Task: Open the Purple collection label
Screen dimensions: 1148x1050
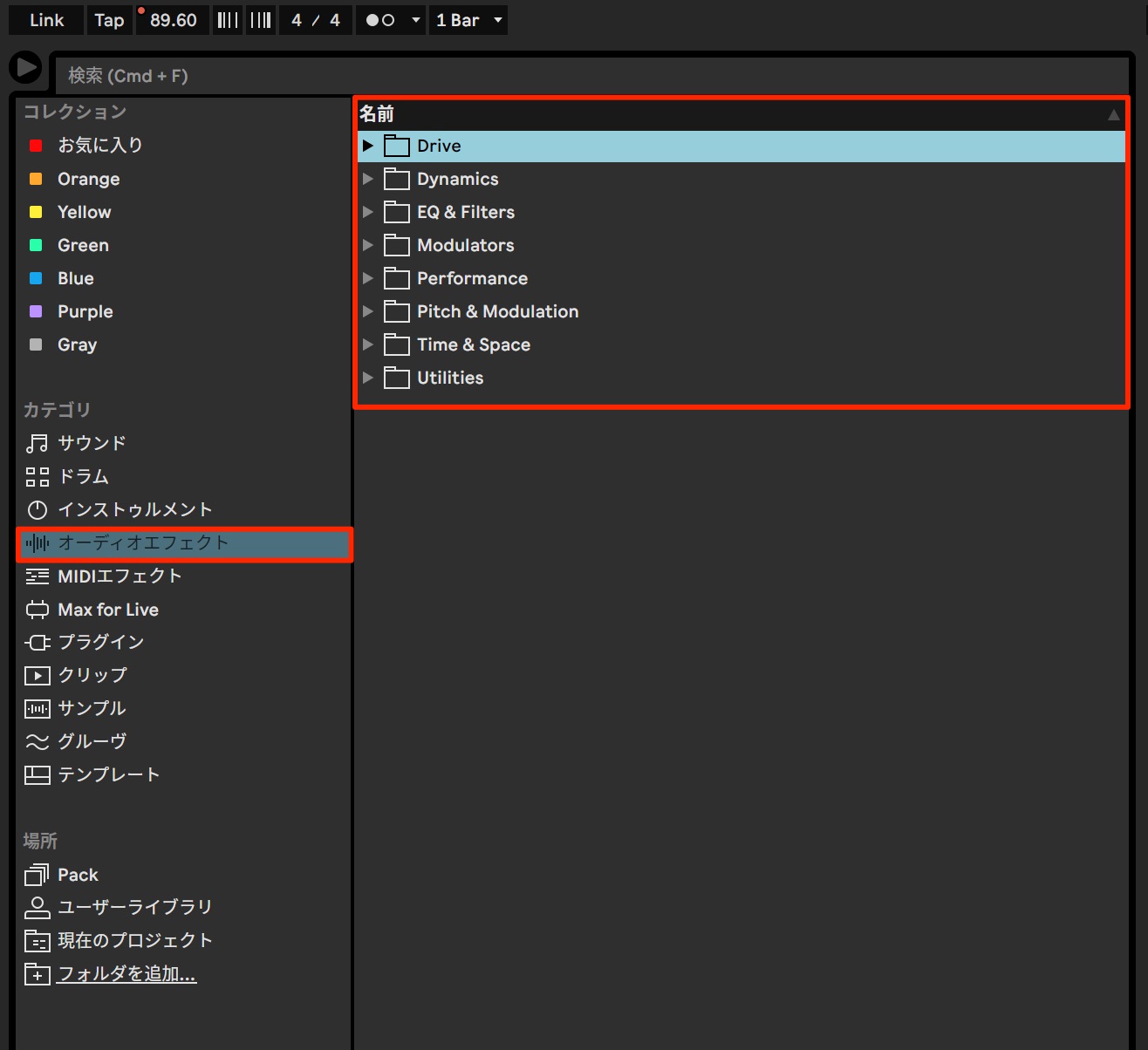Action: click(85, 311)
